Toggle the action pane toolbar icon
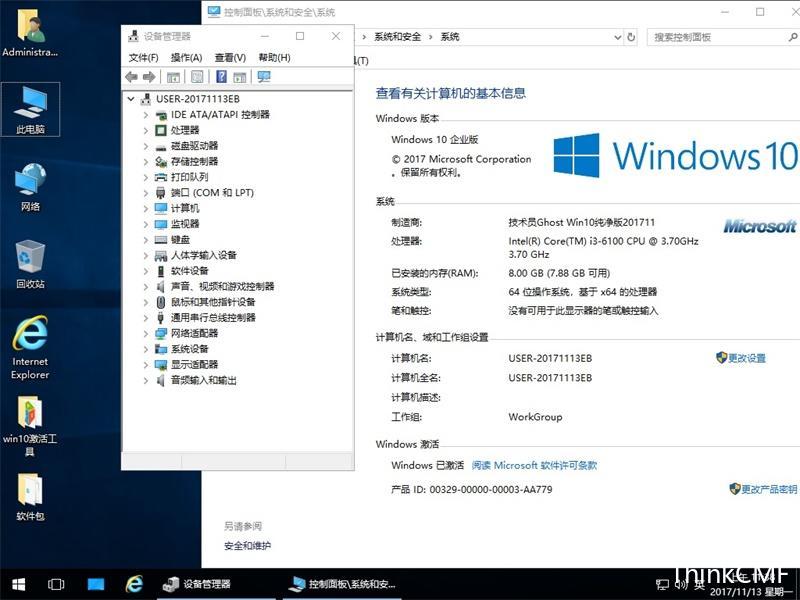Image resolution: width=800 pixels, height=600 pixels. pyautogui.click(x=239, y=77)
